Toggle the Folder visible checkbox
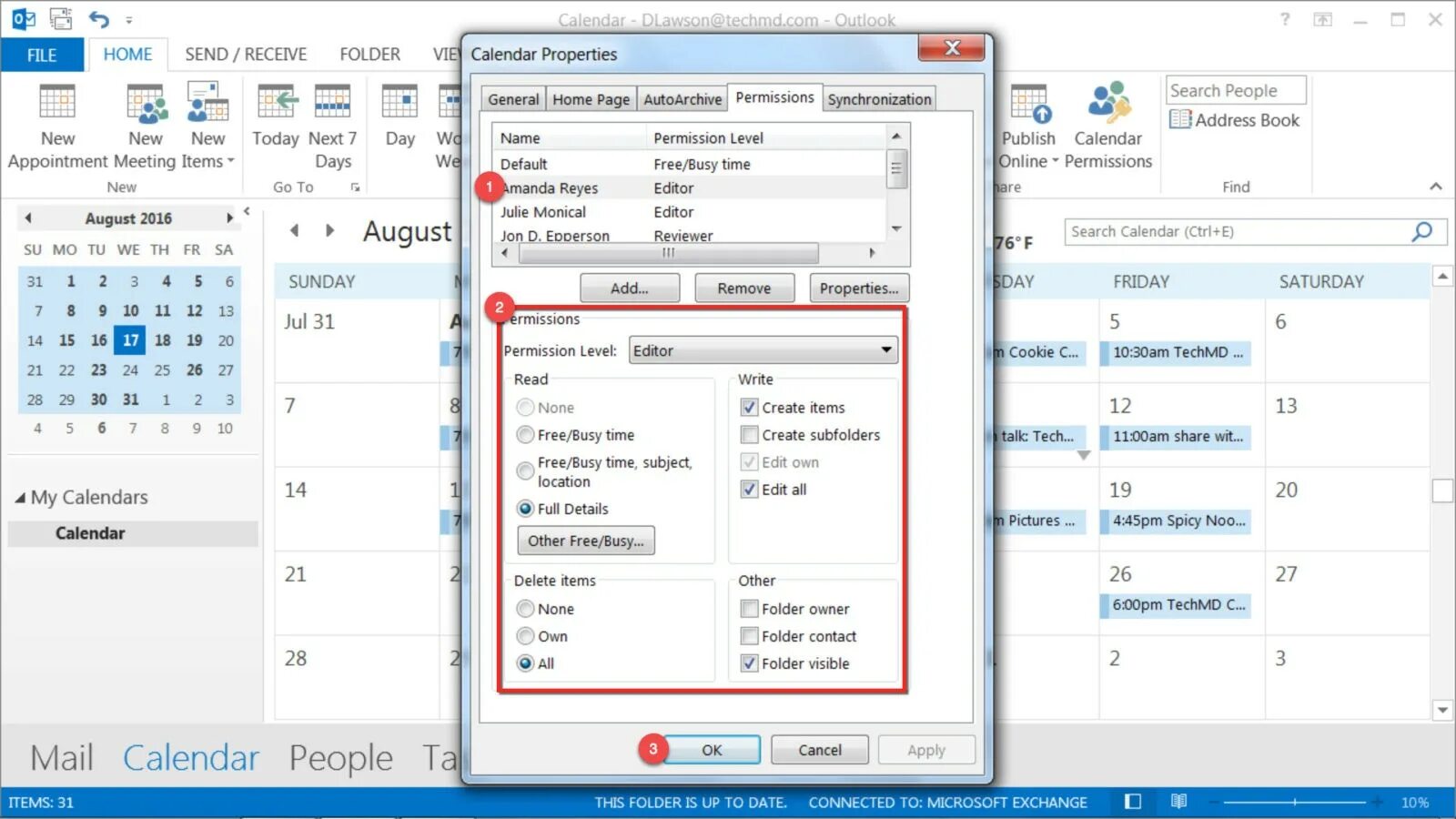 pyautogui.click(x=749, y=663)
